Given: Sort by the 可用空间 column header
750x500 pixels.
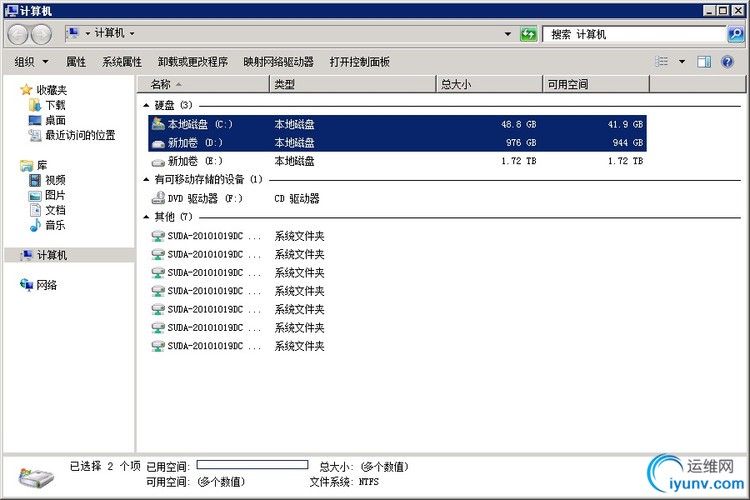Looking at the screenshot, I should pyautogui.click(x=596, y=84).
